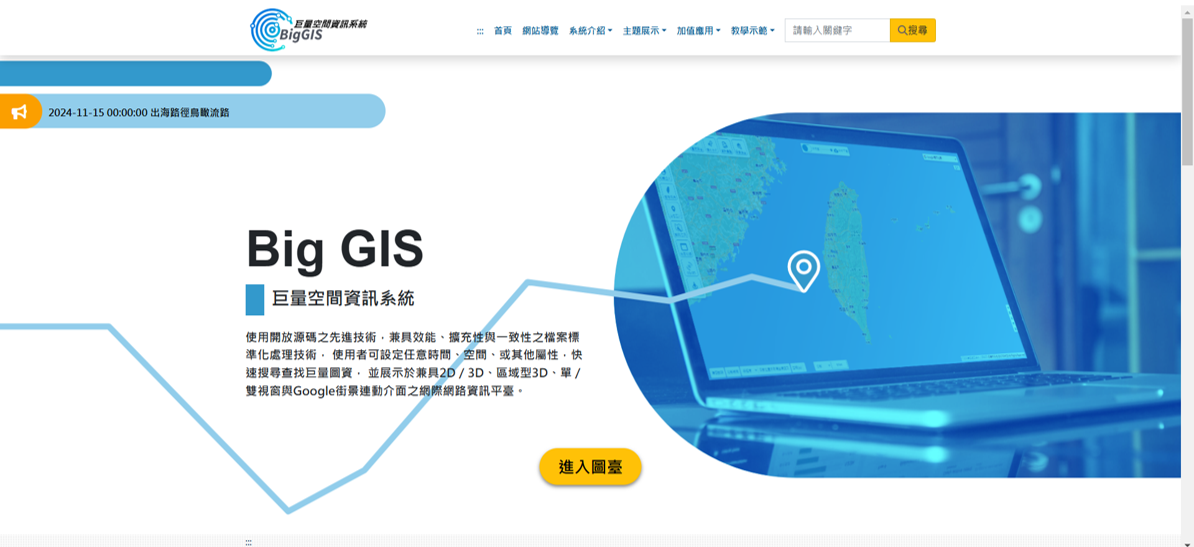
Task: Click the accessibility anchor dots at page bottom
Action: 248,542
